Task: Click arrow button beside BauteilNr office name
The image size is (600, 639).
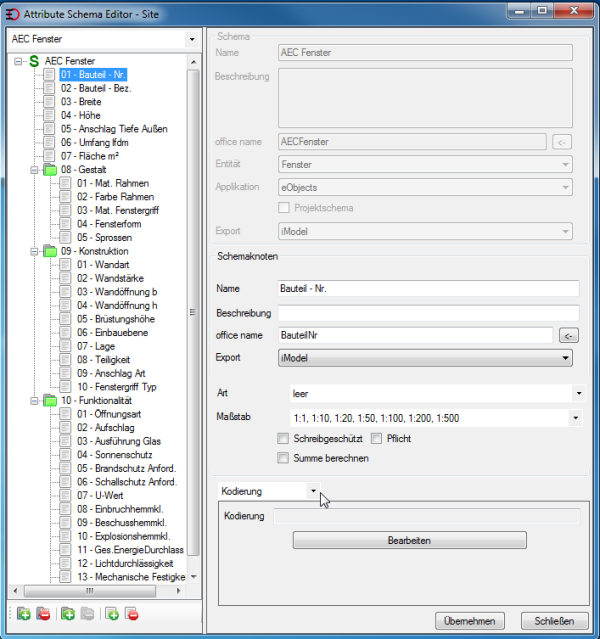Action: [569, 335]
